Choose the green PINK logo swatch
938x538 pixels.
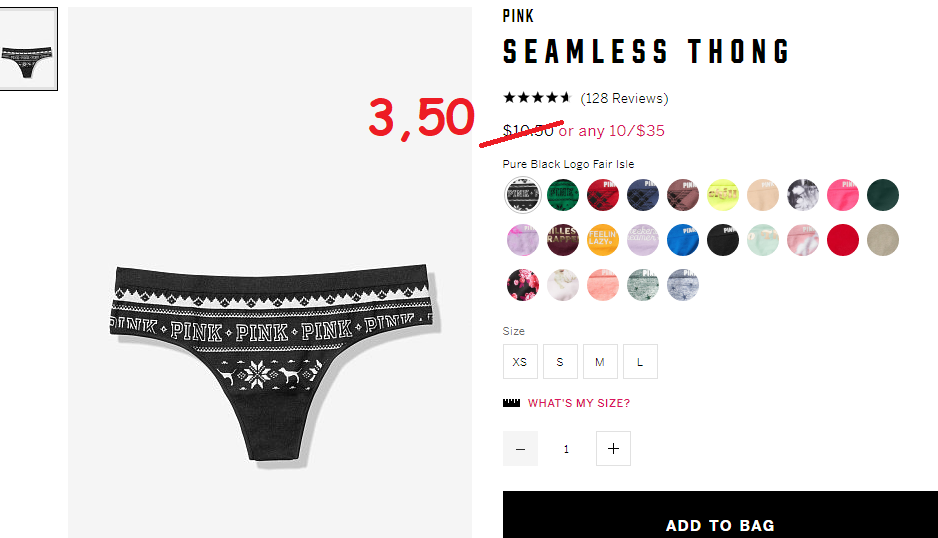(x=562, y=194)
